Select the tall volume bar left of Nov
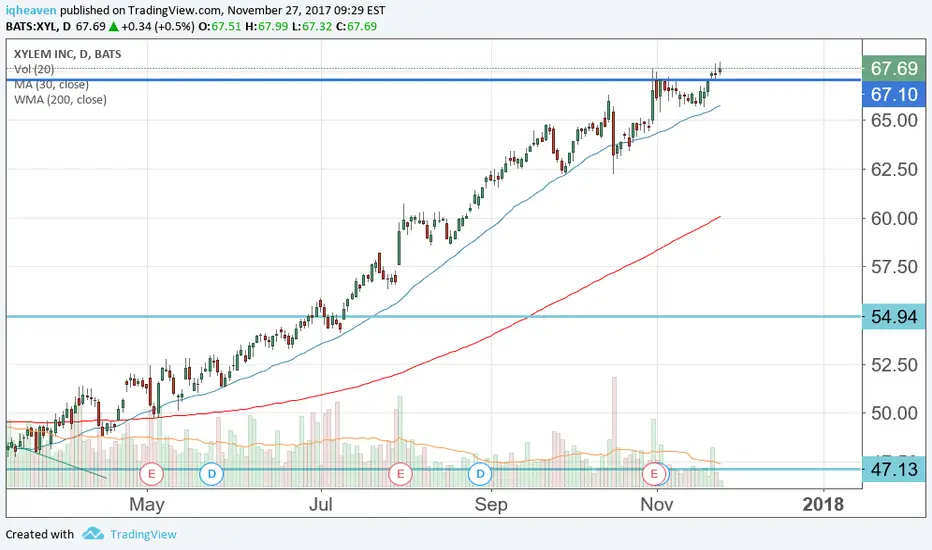 [x=615, y=432]
